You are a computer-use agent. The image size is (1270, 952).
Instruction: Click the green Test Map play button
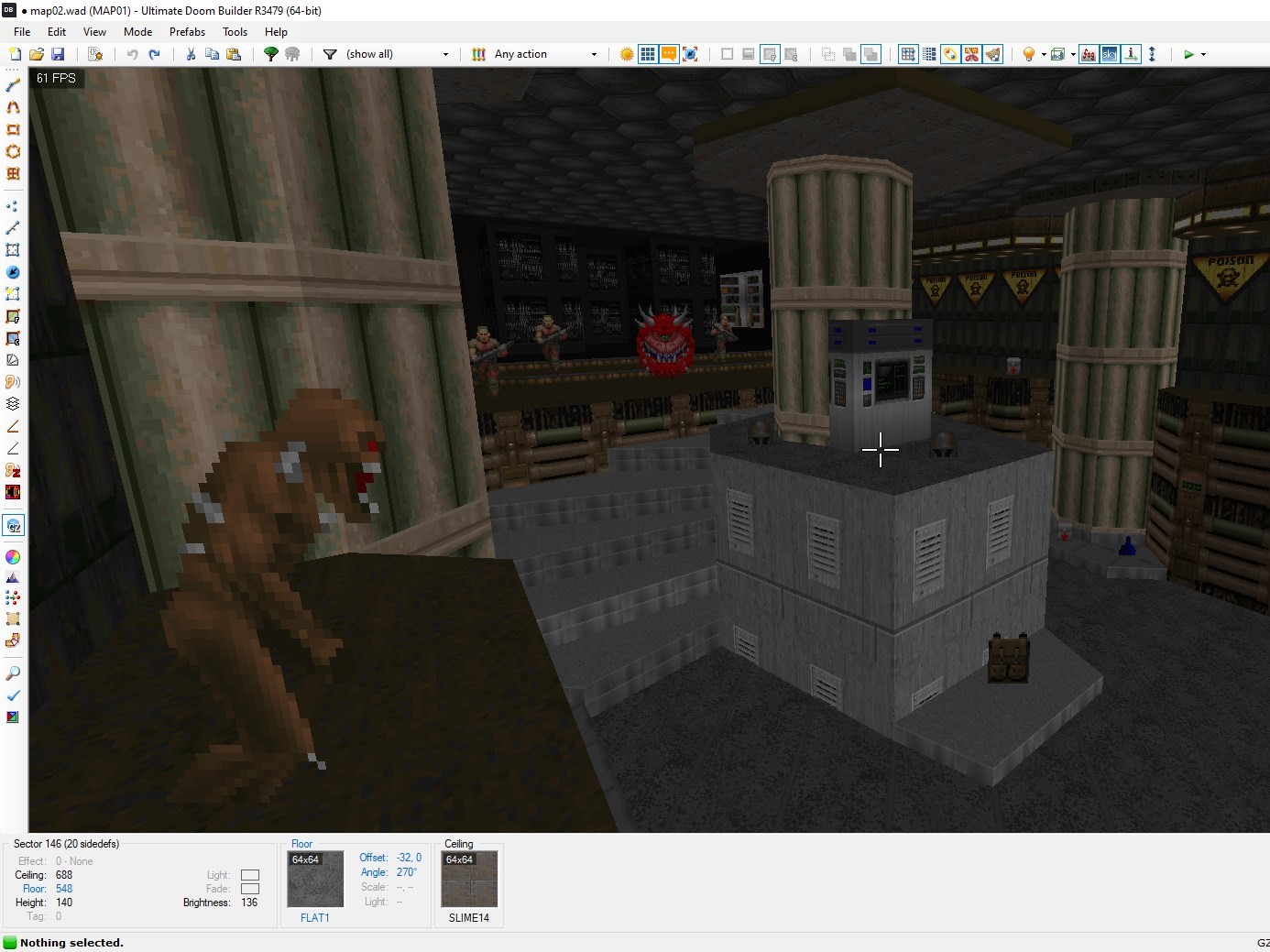1188,54
